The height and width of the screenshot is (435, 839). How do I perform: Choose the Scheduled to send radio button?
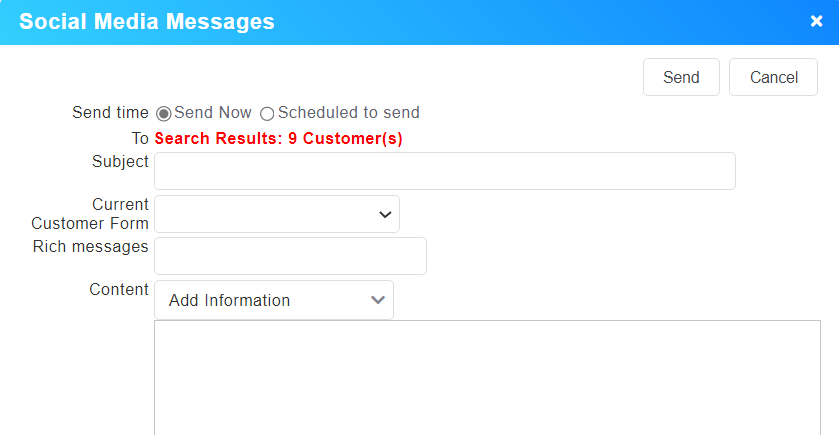(267, 114)
